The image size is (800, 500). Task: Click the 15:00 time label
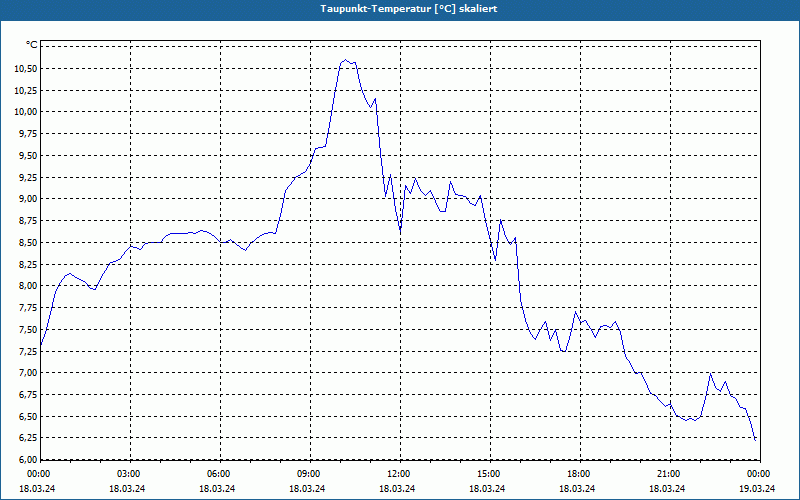coord(489,474)
